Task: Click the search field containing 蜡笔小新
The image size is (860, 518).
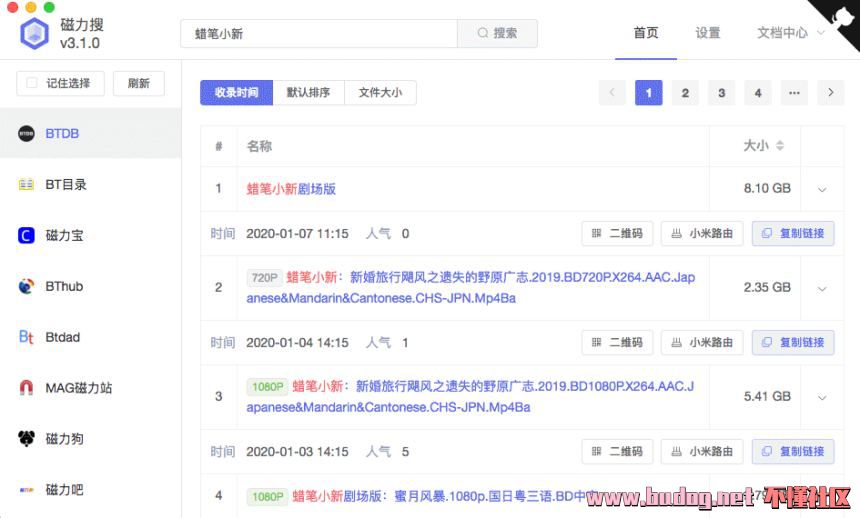Action: [x=318, y=33]
